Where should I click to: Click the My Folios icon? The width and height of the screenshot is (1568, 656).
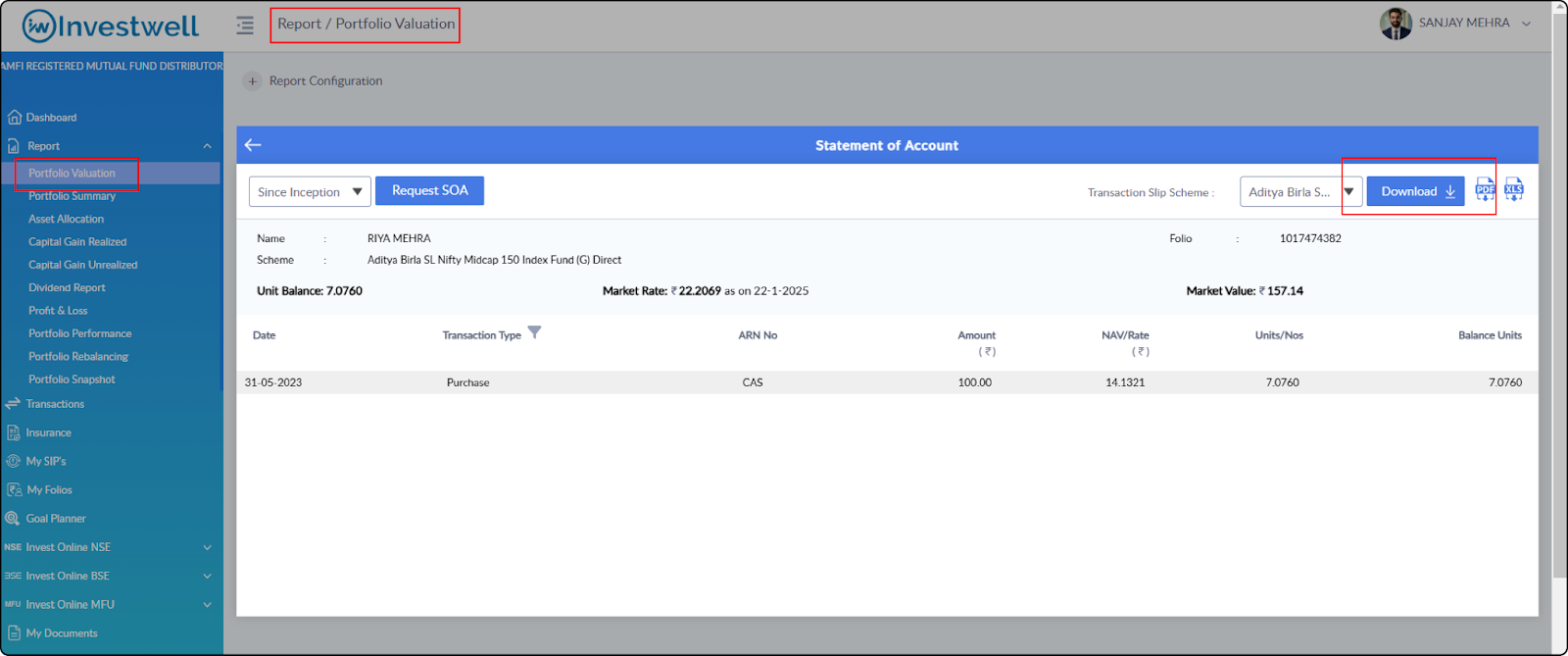[14, 490]
